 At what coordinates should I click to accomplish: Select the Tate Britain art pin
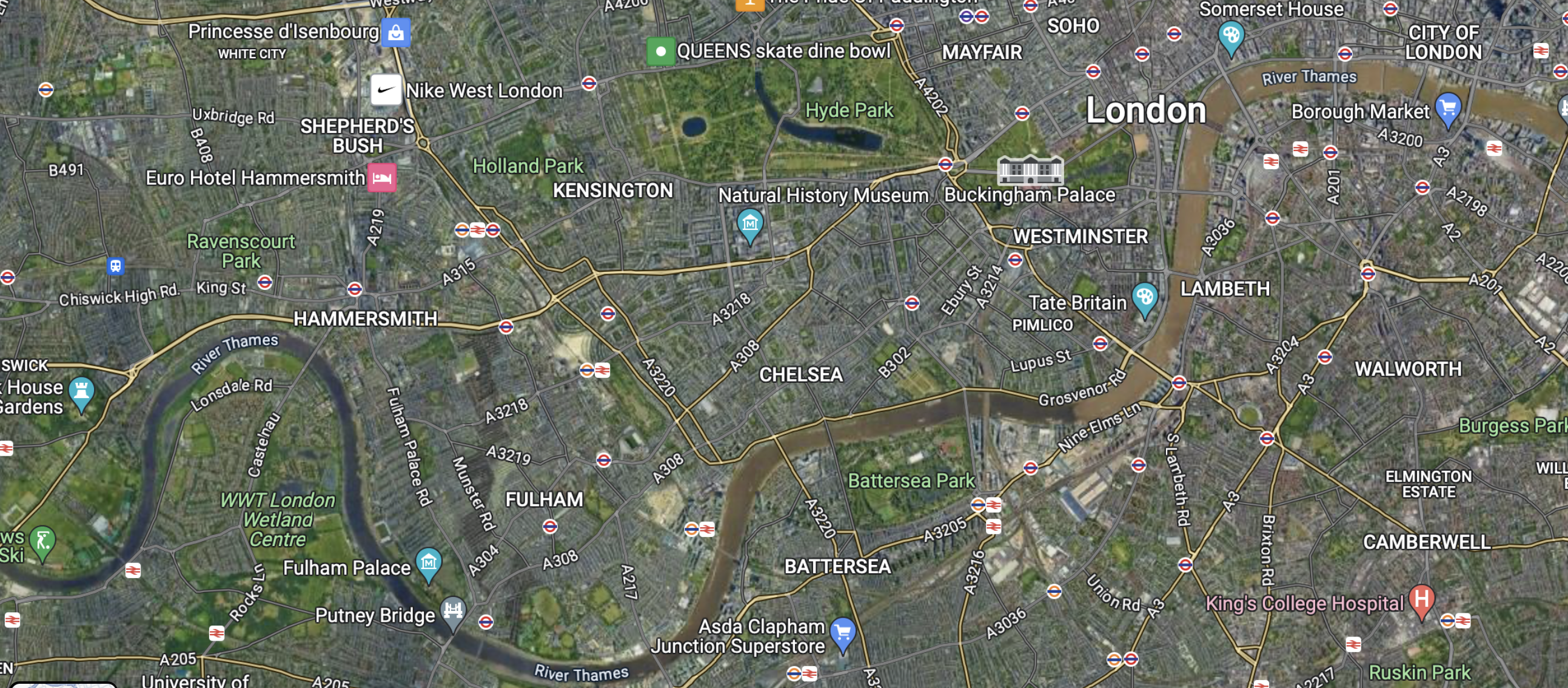pos(1144,300)
